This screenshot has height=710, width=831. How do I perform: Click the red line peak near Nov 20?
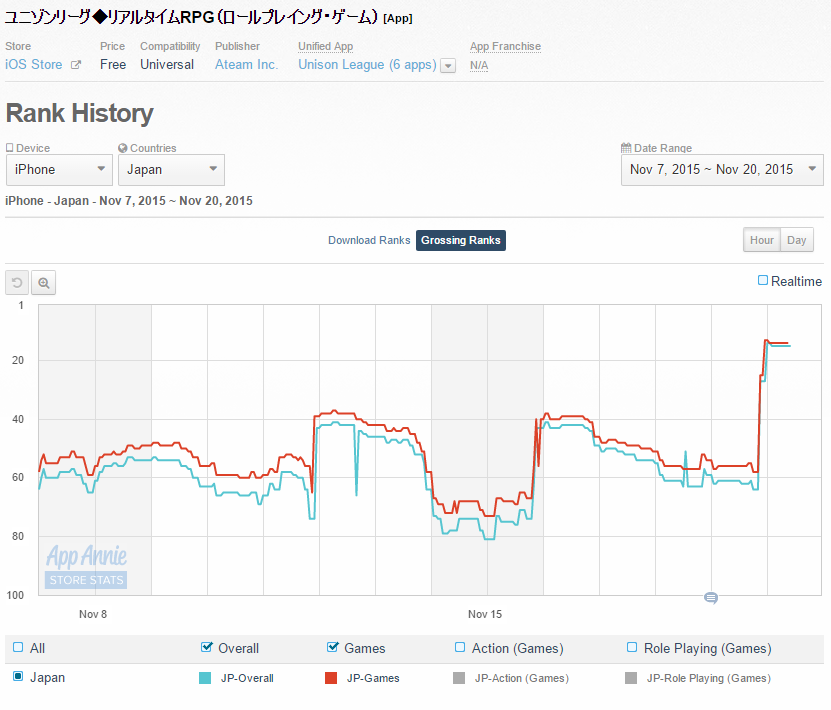coord(766,340)
